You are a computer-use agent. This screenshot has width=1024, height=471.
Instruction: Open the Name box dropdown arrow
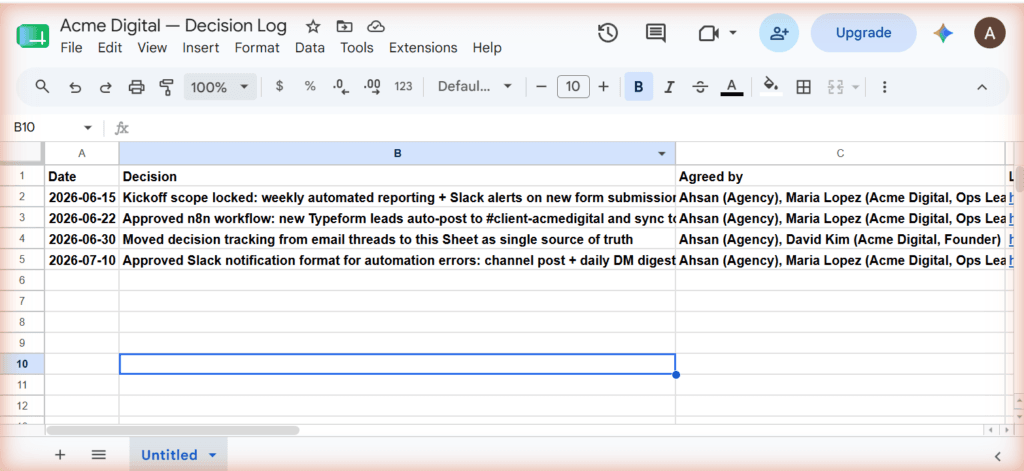88,128
